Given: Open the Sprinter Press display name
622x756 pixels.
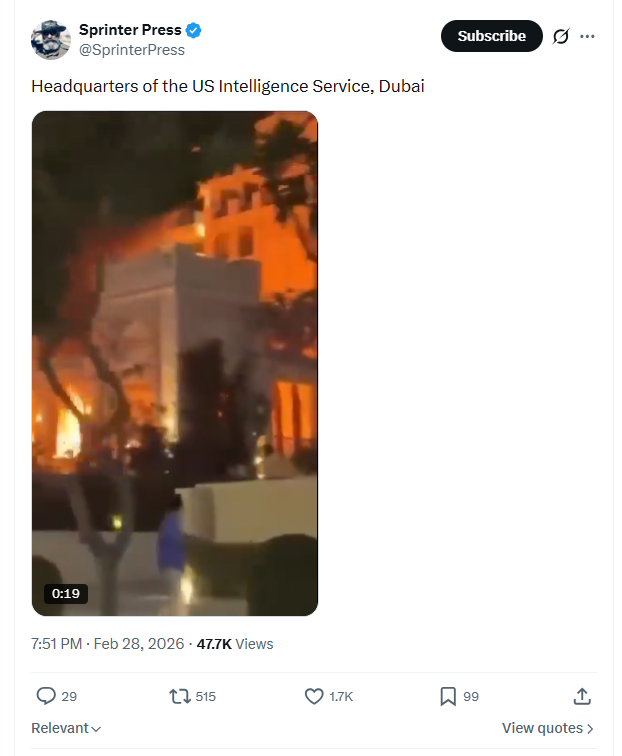Looking at the screenshot, I should (130, 30).
